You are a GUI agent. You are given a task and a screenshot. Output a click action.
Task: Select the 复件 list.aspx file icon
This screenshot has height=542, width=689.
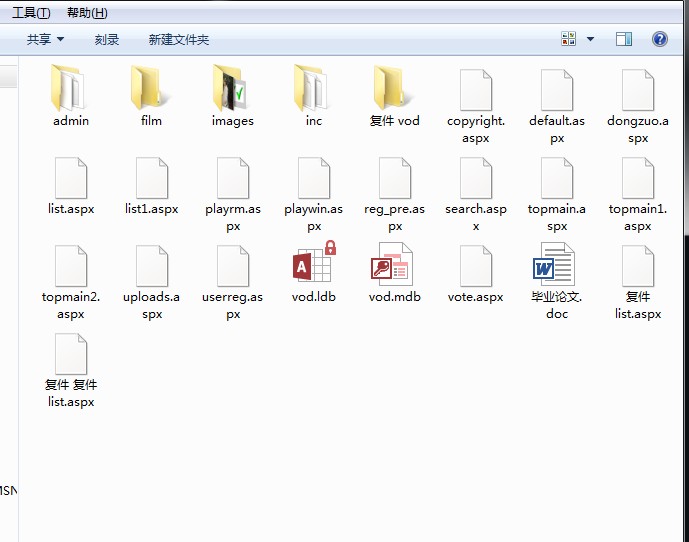(x=638, y=266)
